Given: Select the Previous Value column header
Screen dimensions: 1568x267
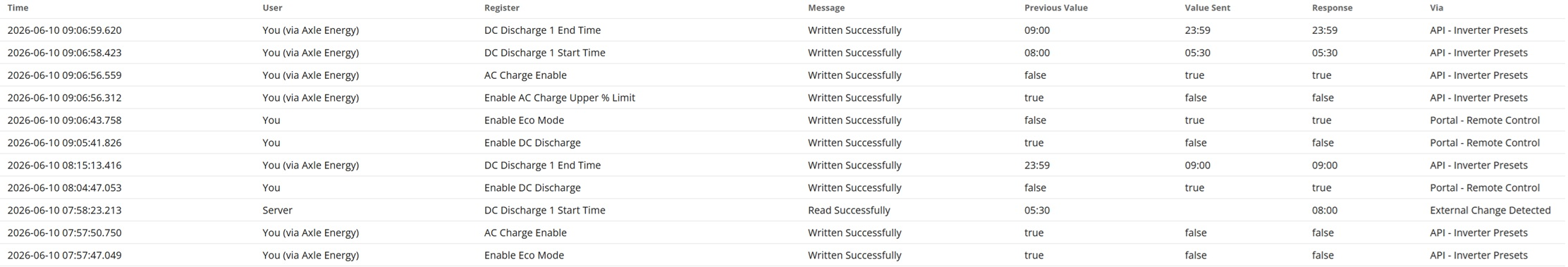Looking at the screenshot, I should click(x=1055, y=8).
